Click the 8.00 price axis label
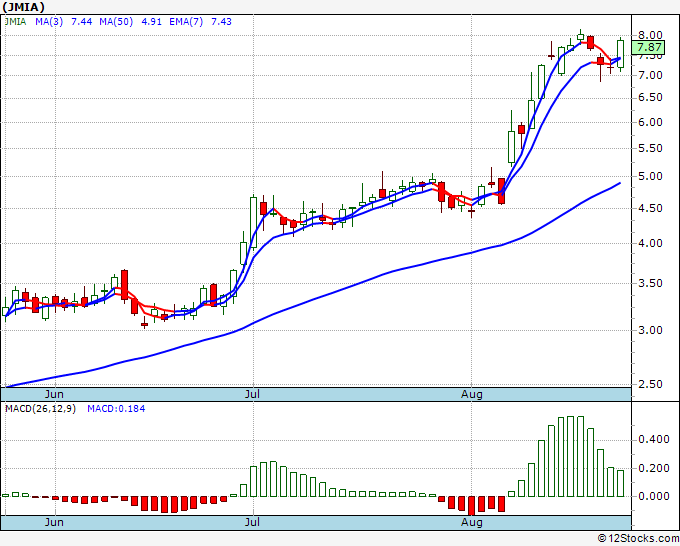The width and height of the screenshot is (680, 546). pos(650,35)
